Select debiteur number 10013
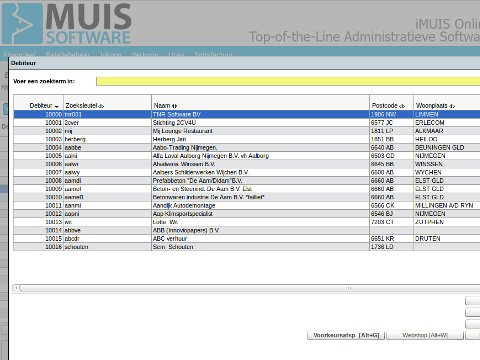This screenshot has width=480, height=360. pos(54,222)
